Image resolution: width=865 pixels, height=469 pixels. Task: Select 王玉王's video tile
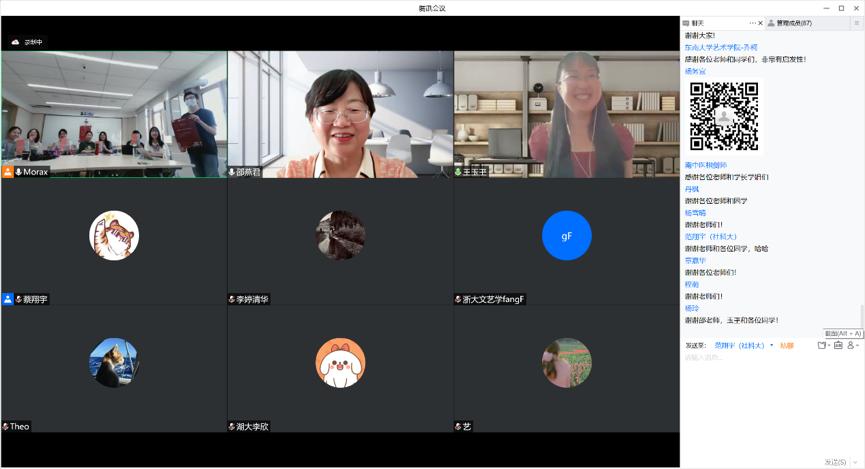click(x=567, y=114)
